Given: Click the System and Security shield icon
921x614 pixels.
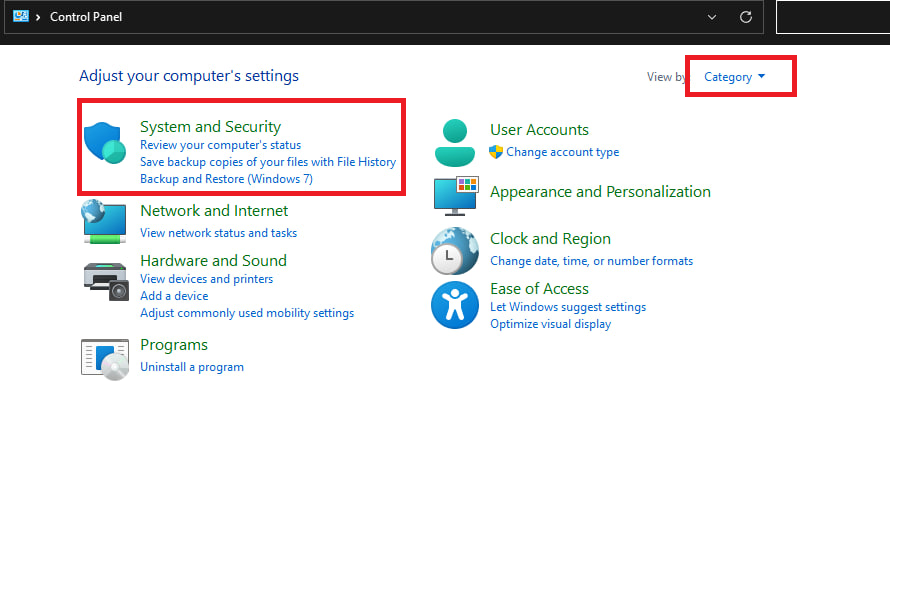Looking at the screenshot, I should (104, 143).
